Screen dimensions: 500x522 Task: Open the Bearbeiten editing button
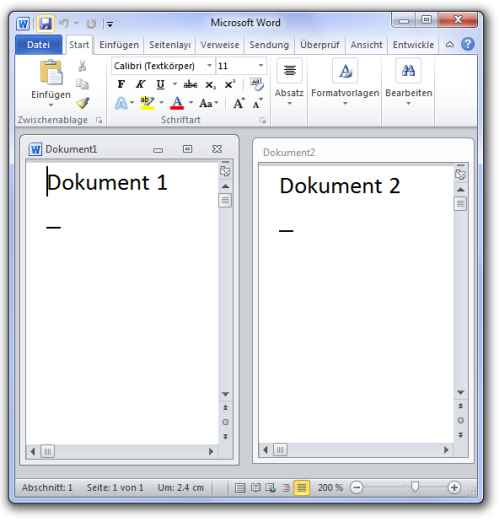pos(409,83)
